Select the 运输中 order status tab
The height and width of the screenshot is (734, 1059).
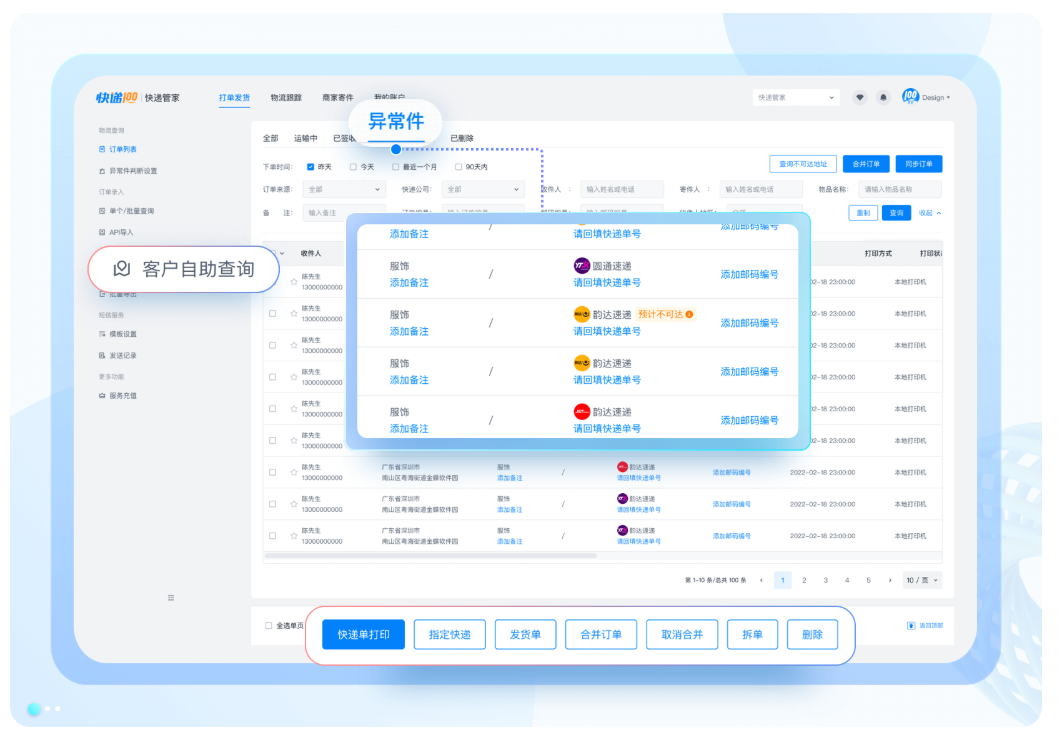tap(305, 138)
